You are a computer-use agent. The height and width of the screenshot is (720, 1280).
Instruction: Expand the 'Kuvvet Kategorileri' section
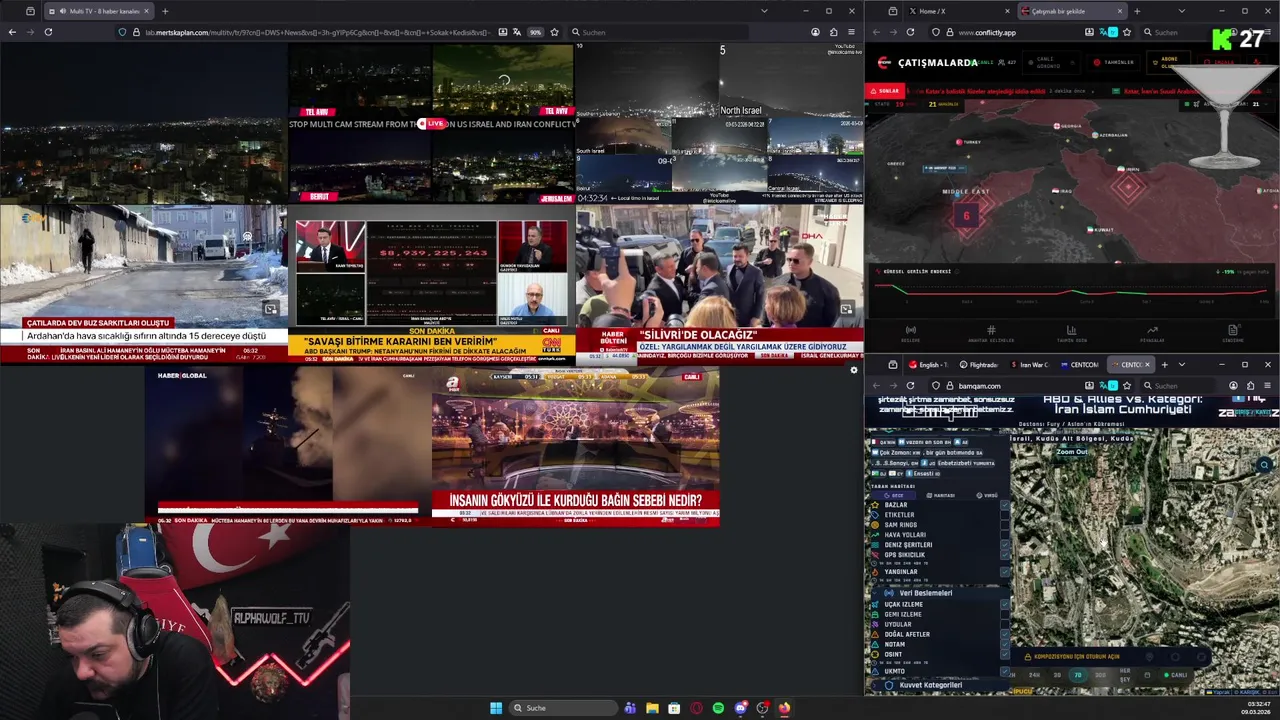(x=937, y=685)
